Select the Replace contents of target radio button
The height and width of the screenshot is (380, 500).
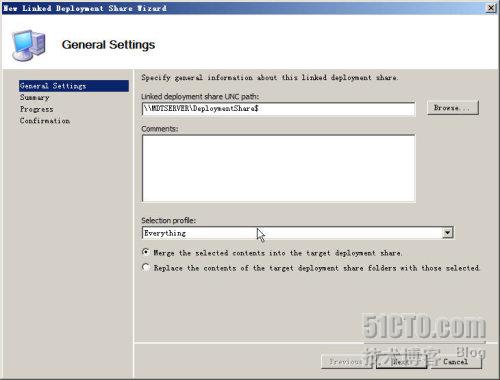(146, 267)
